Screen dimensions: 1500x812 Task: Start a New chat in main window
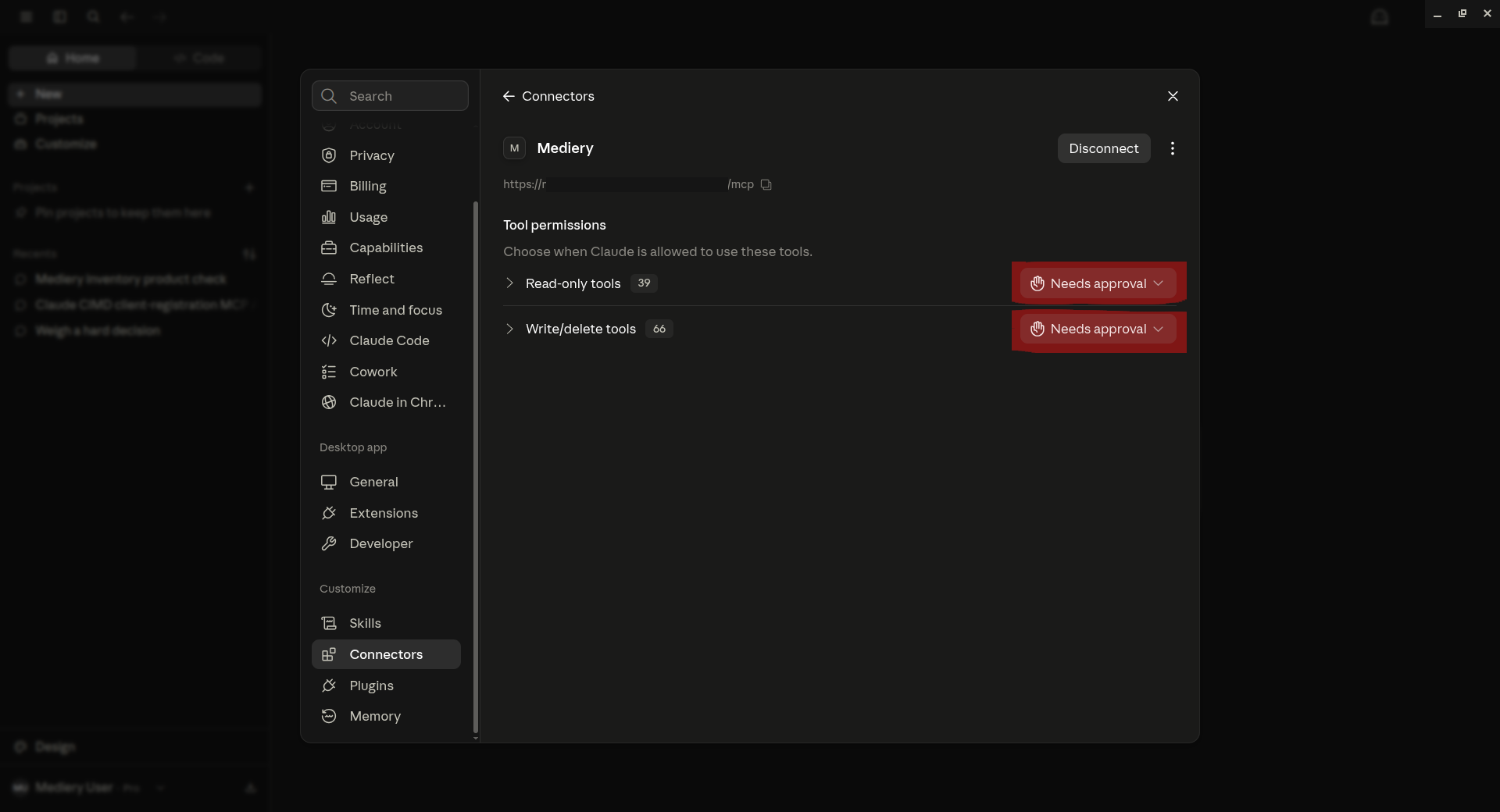coord(134,94)
